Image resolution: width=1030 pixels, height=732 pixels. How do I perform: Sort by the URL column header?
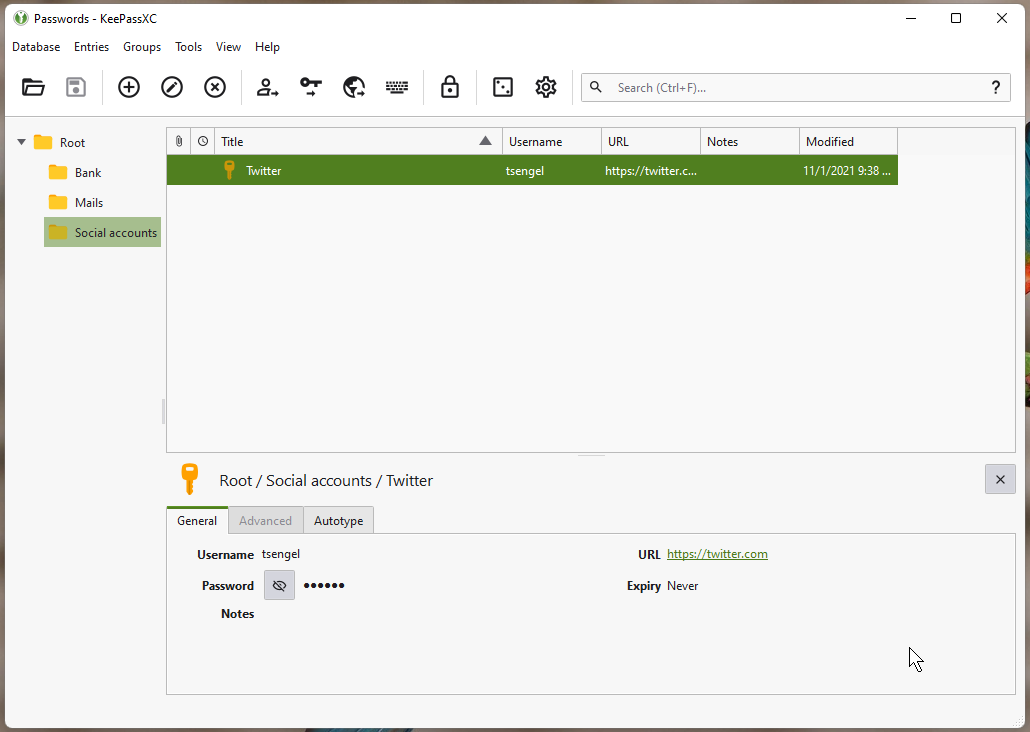(651, 141)
